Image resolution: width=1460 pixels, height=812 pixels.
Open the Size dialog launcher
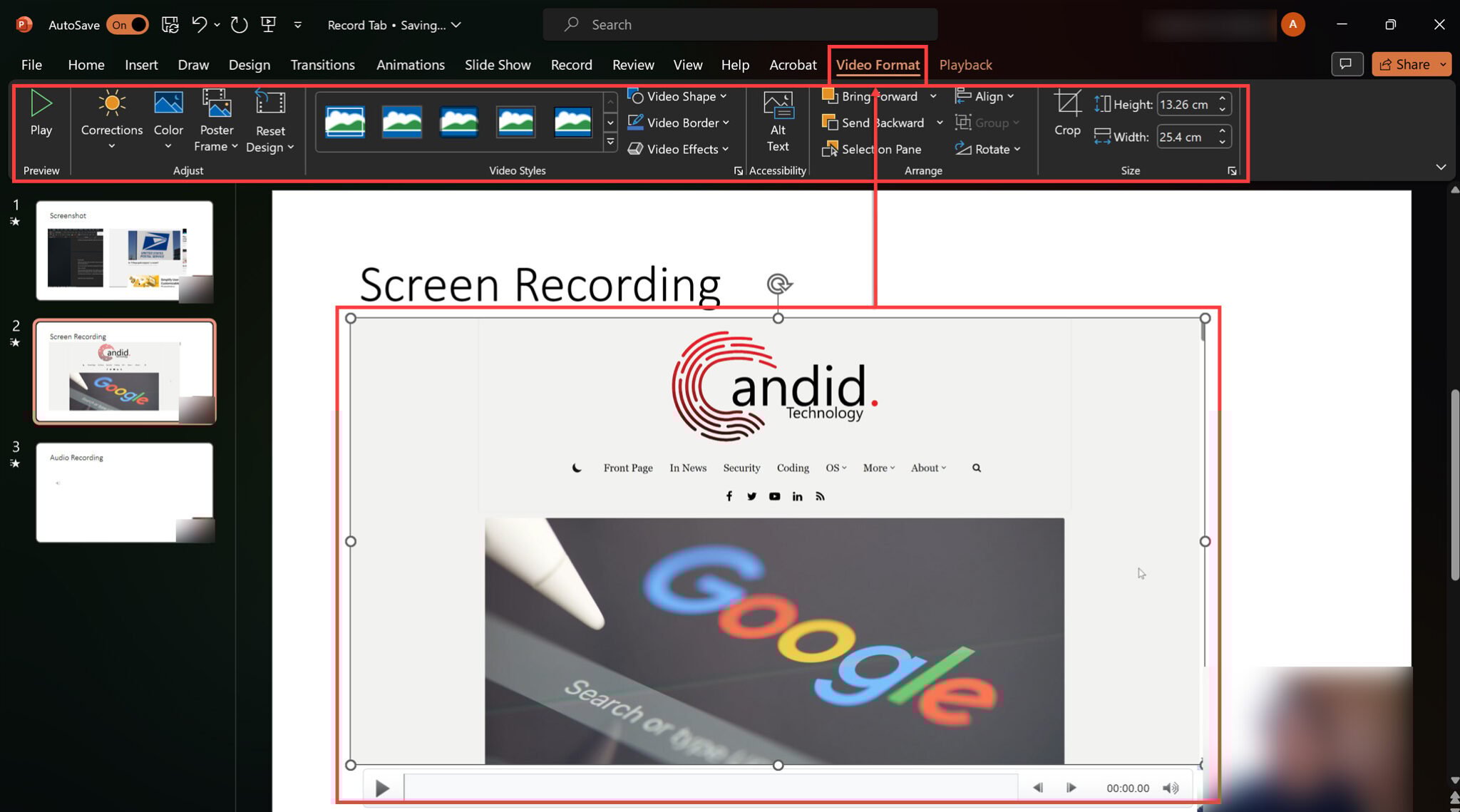(x=1232, y=170)
